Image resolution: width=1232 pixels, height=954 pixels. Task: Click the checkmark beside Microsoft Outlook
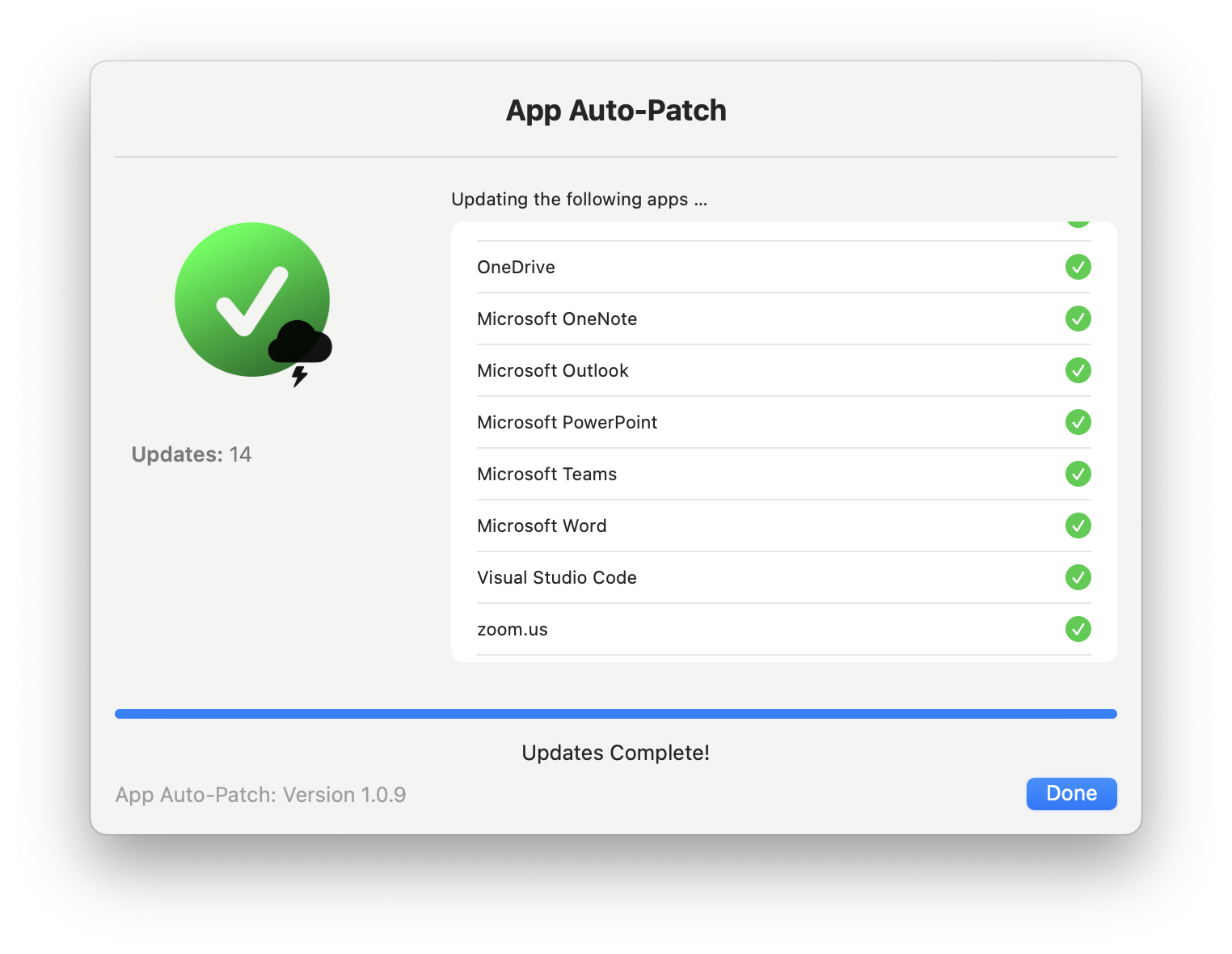(x=1078, y=370)
